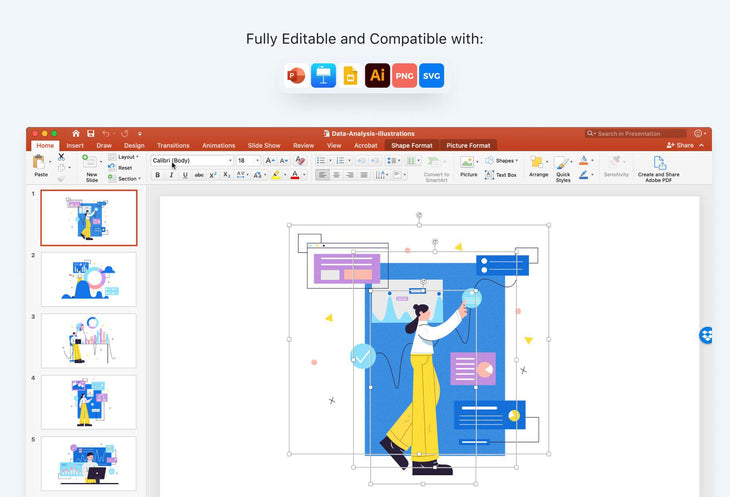Click the Share button
The height and width of the screenshot is (497, 730).
pyautogui.click(x=682, y=145)
